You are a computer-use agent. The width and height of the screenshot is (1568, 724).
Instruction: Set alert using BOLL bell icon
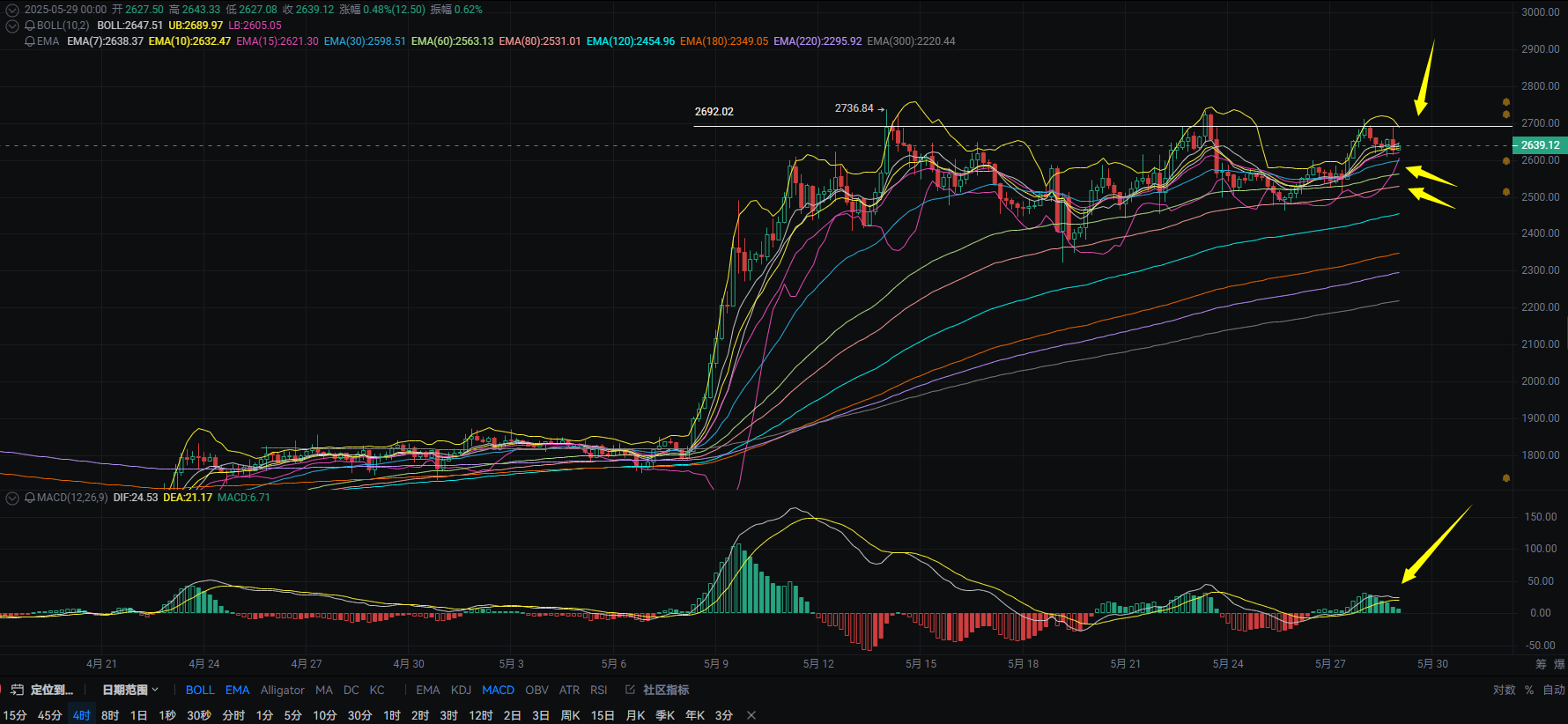coord(30,26)
